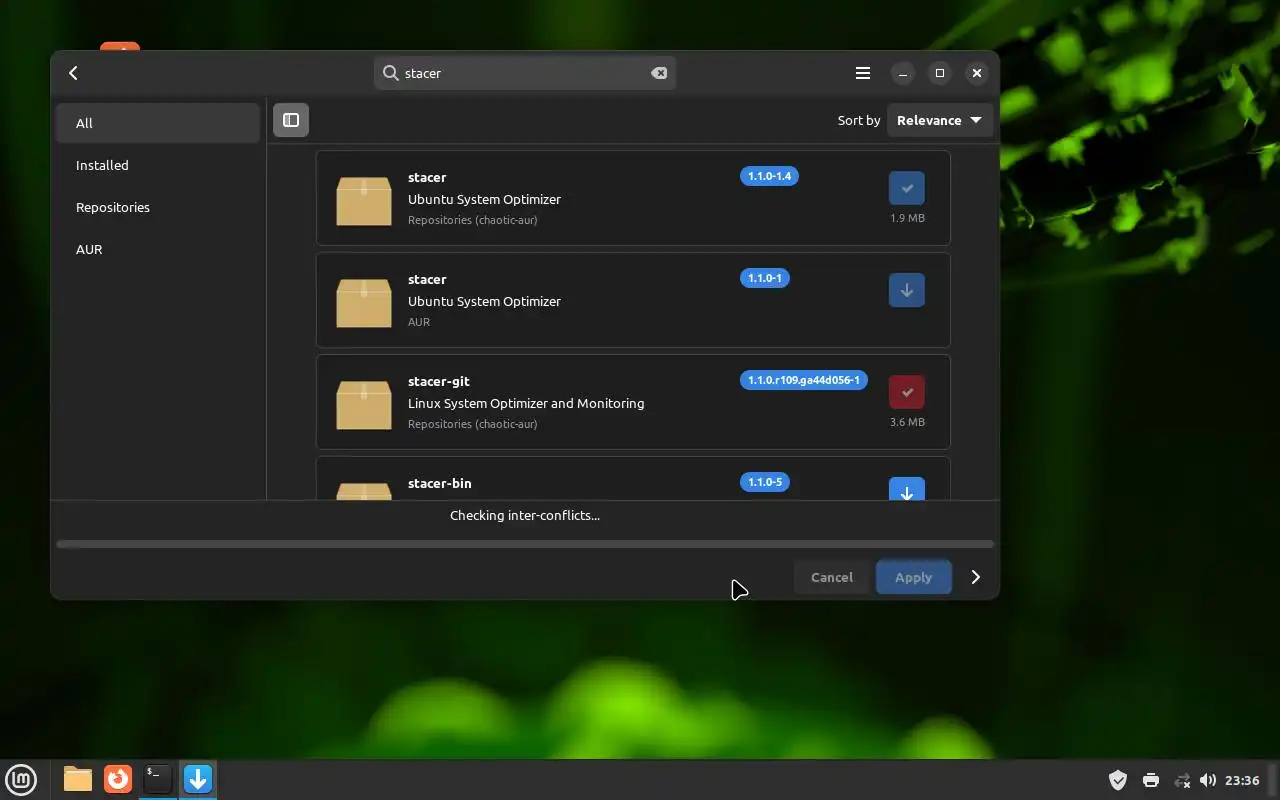Click the 3.6 MB size label
Image resolution: width=1280 pixels, height=800 pixels.
pos(907,422)
